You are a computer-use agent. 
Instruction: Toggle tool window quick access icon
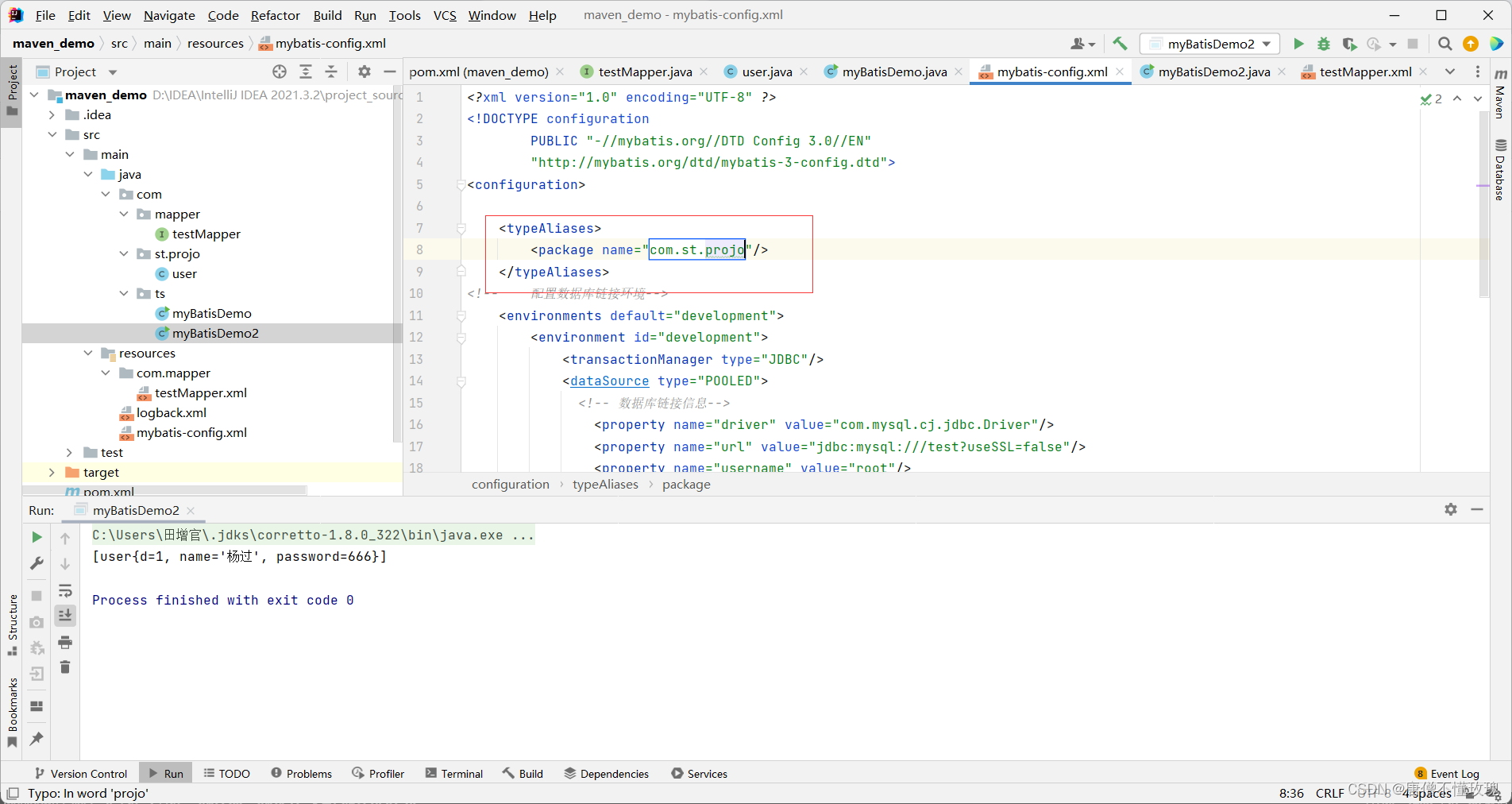click(x=13, y=793)
